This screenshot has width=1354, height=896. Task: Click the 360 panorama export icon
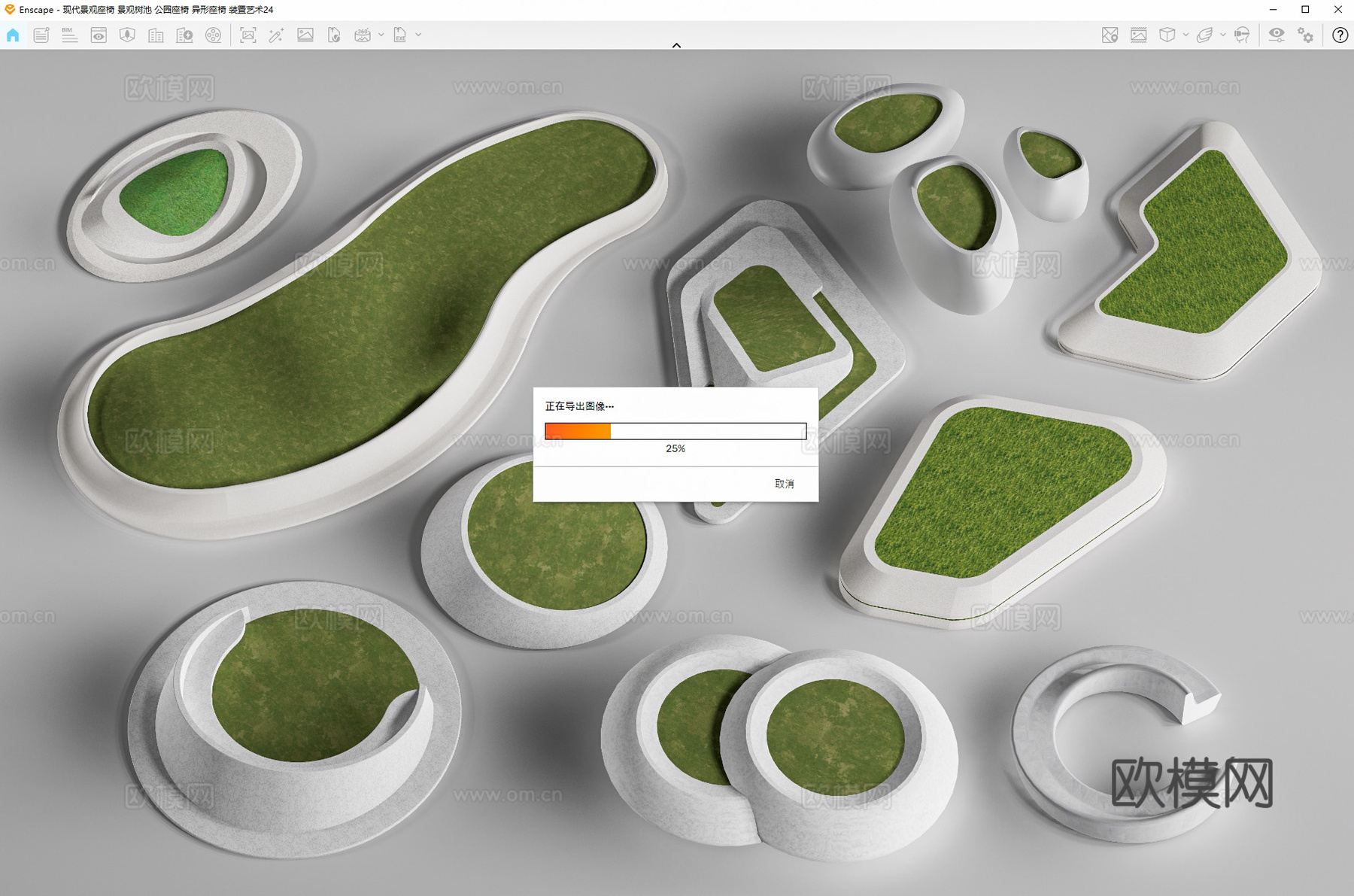[x=363, y=35]
